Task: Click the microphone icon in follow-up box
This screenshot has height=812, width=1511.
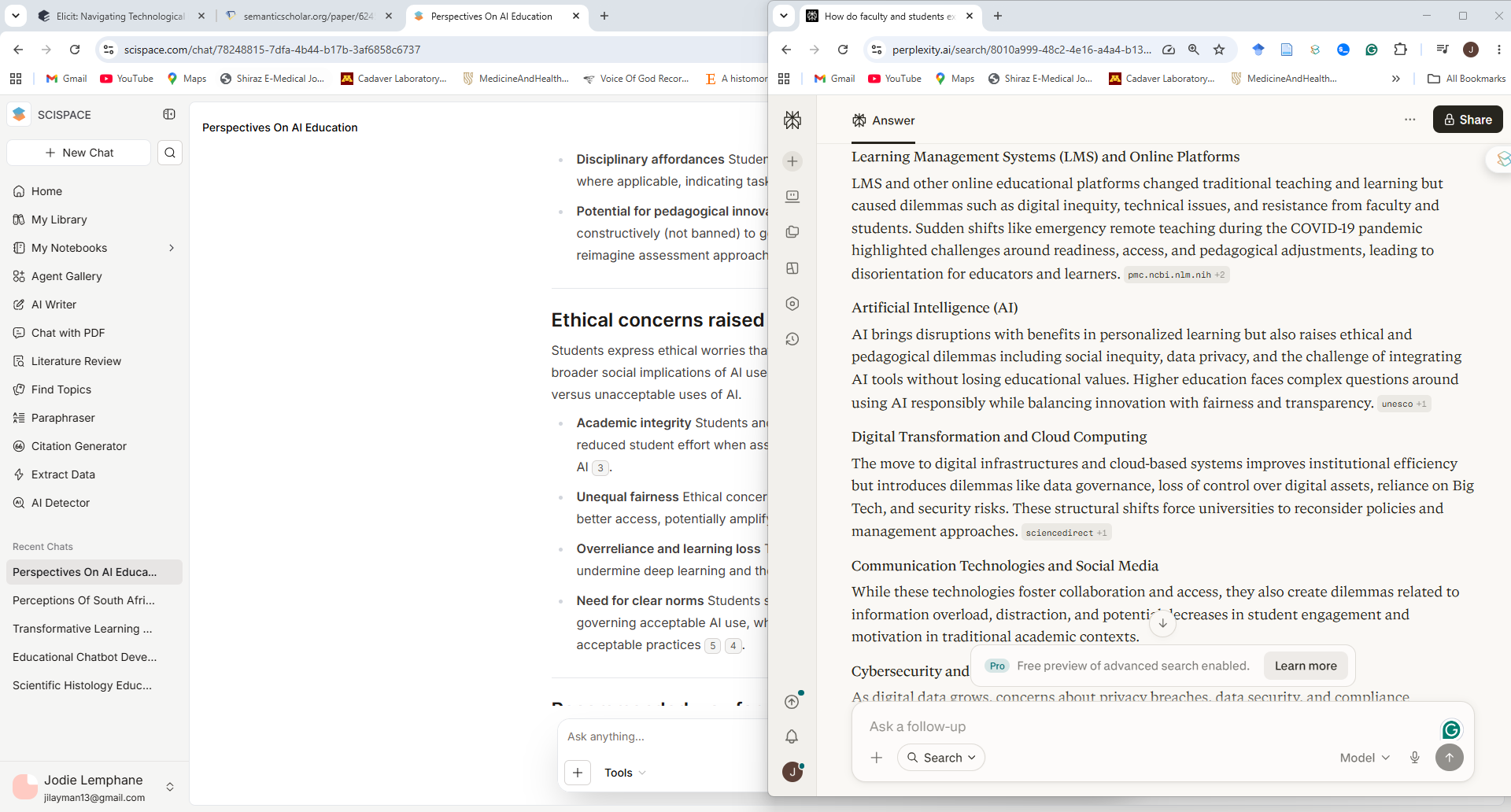Action: click(1414, 758)
